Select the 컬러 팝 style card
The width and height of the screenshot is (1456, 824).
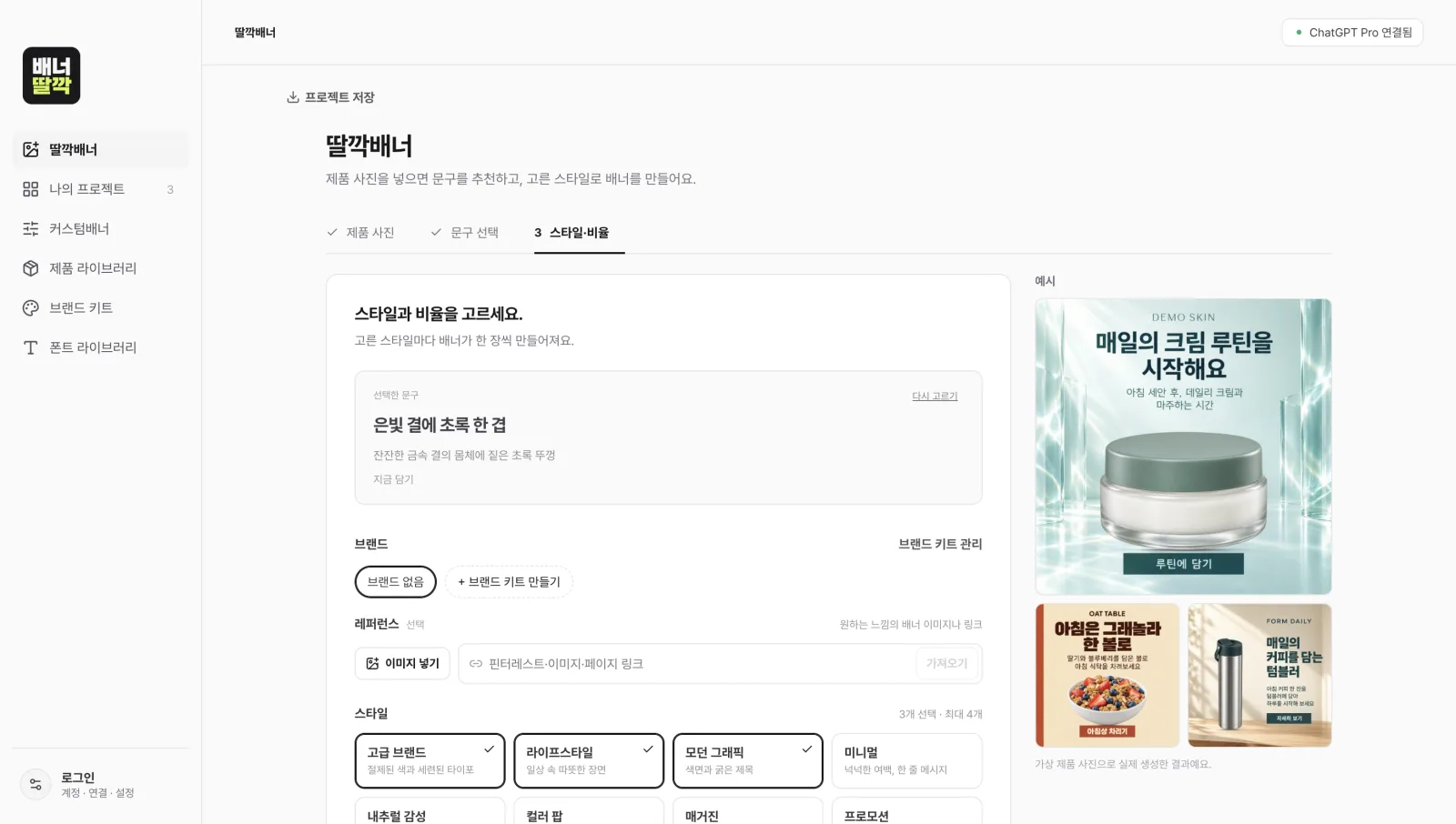[x=589, y=811]
